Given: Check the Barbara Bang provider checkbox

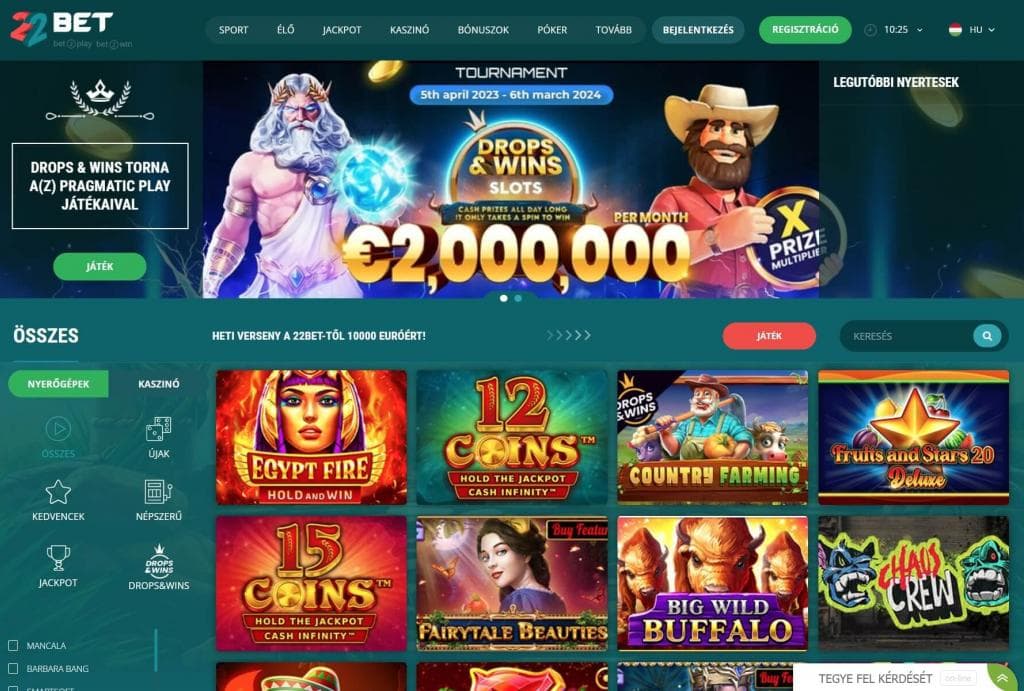Looking at the screenshot, I should coord(13,668).
